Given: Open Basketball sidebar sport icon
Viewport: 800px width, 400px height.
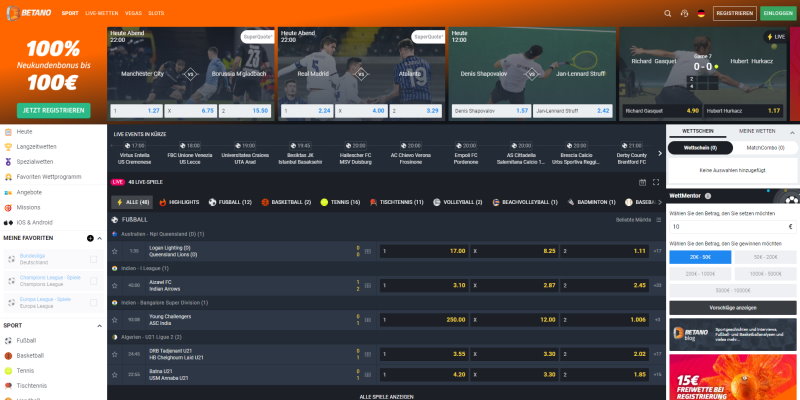Looking at the screenshot, I should pyautogui.click(x=8, y=356).
